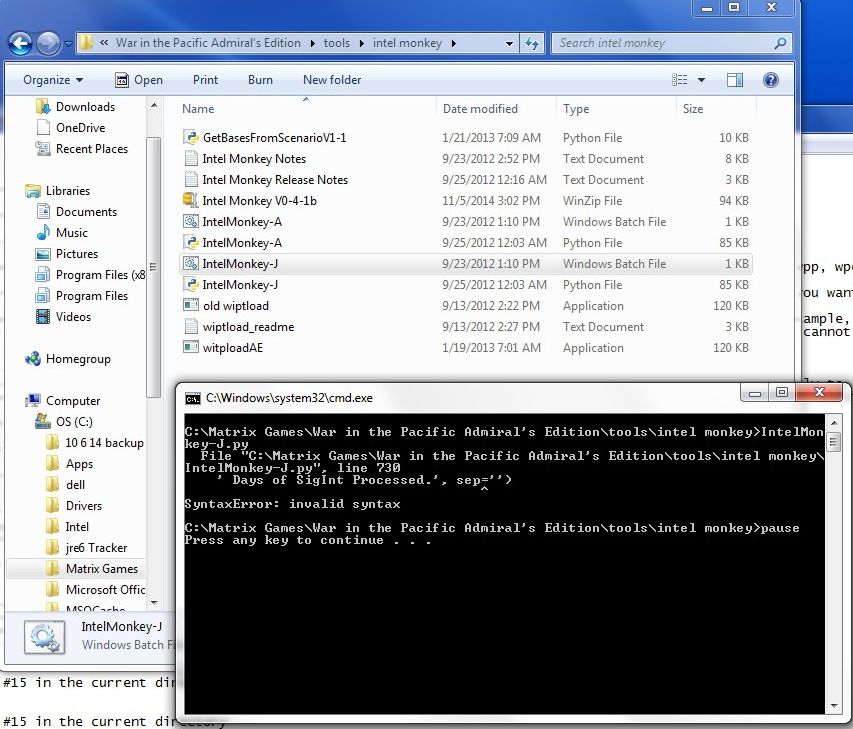
Task: Select GetBasesFromScenarioV1-1 Python file
Action: pyautogui.click(x=274, y=138)
